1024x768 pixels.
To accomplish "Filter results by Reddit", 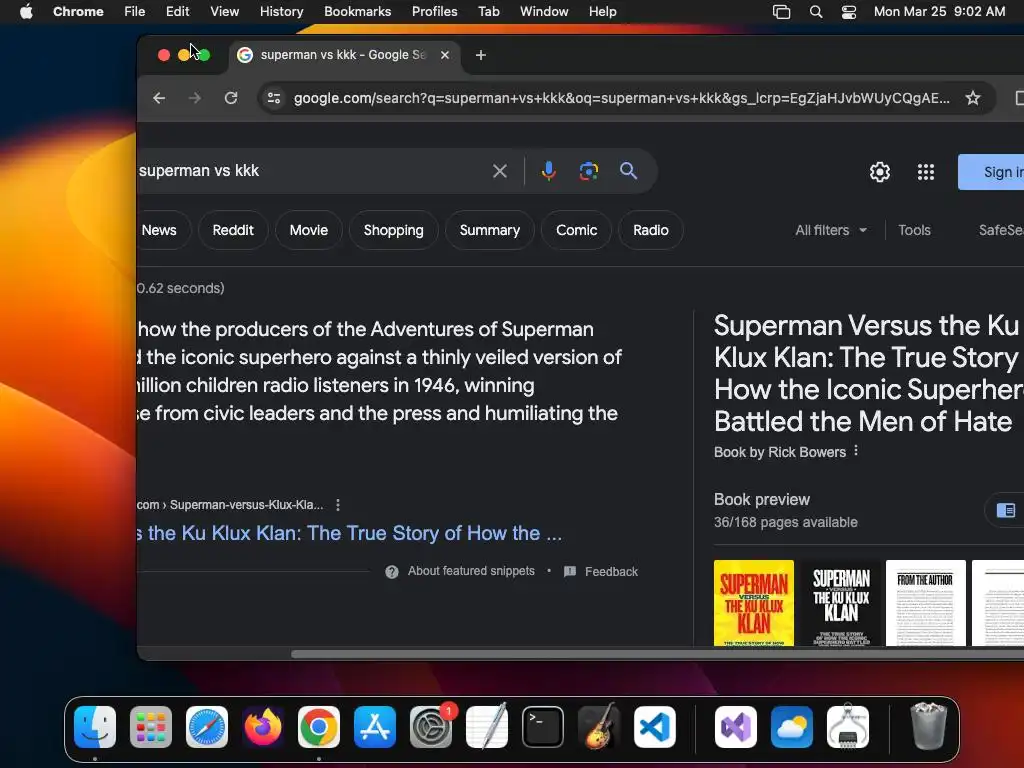I will pyautogui.click(x=233, y=230).
